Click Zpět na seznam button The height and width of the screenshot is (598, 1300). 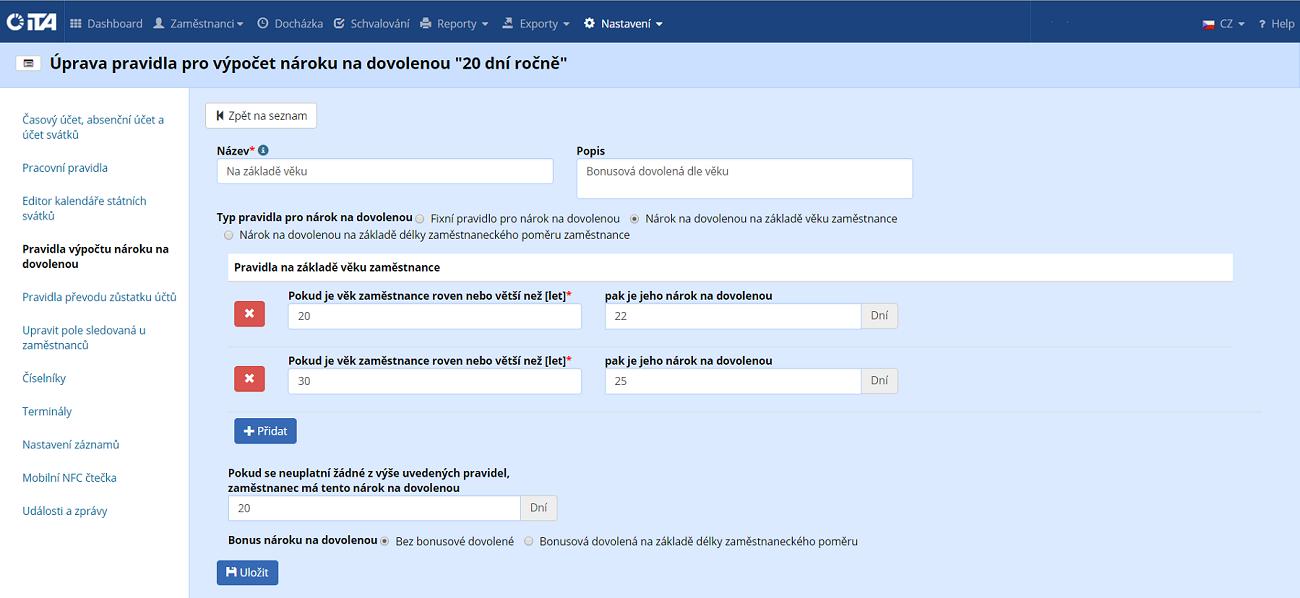[x=261, y=115]
